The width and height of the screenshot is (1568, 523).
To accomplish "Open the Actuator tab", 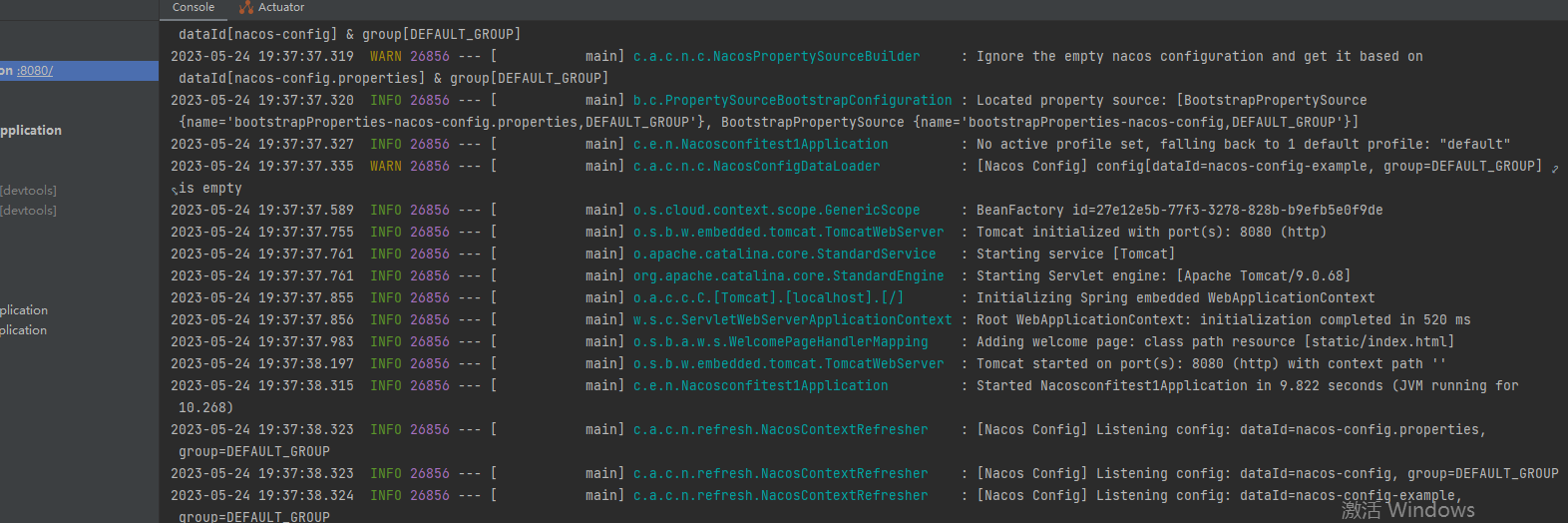I will pos(281,7).
